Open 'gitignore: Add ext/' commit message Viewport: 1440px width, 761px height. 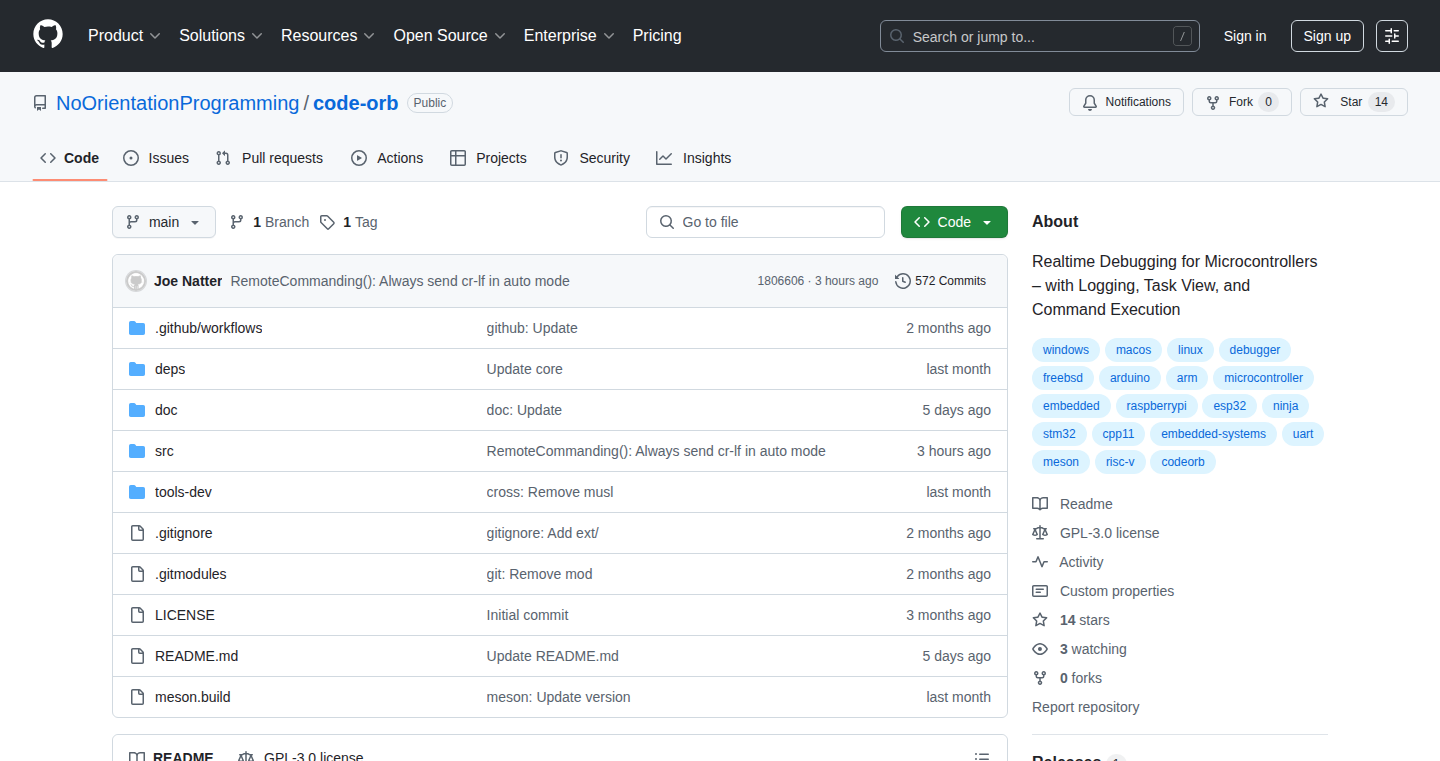pos(543,533)
